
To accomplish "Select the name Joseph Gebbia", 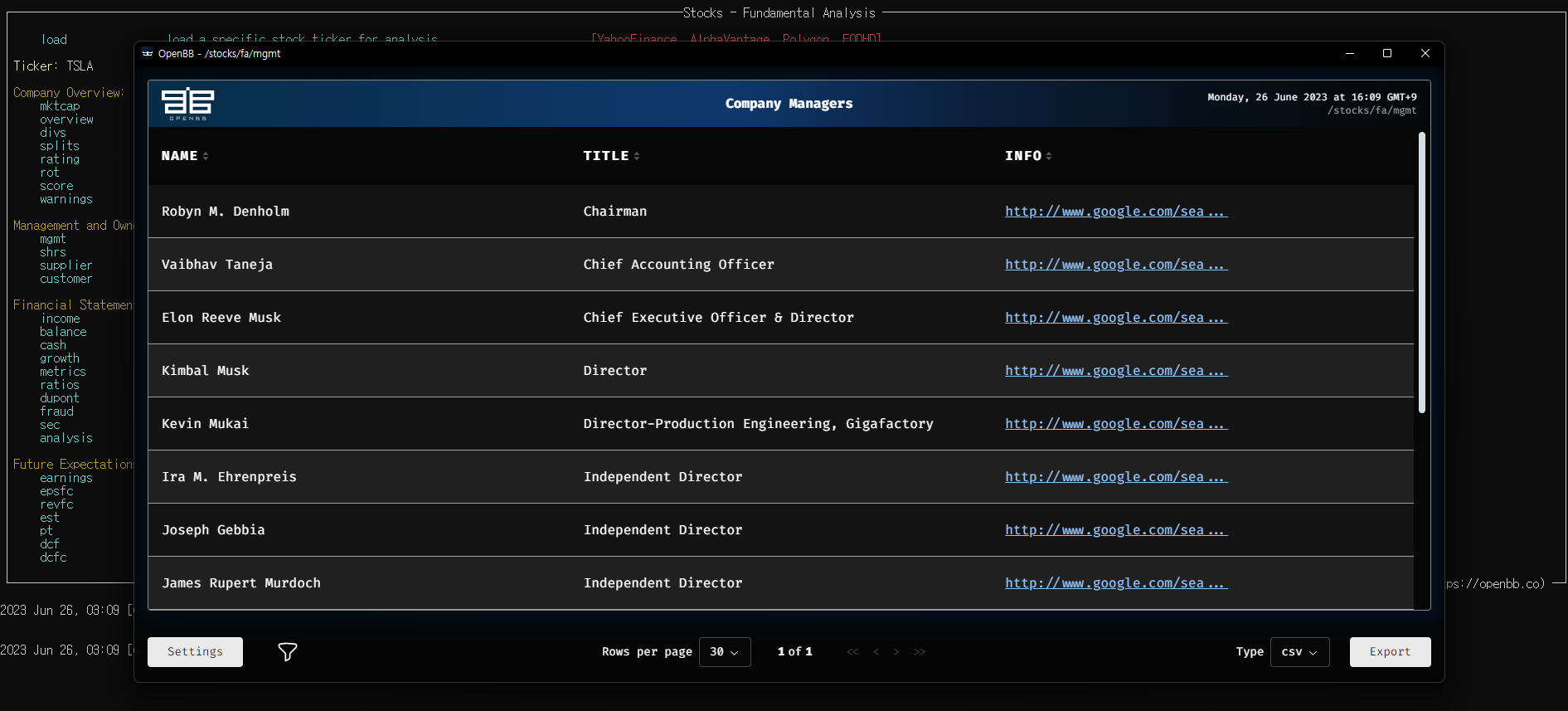I will click(213, 530).
